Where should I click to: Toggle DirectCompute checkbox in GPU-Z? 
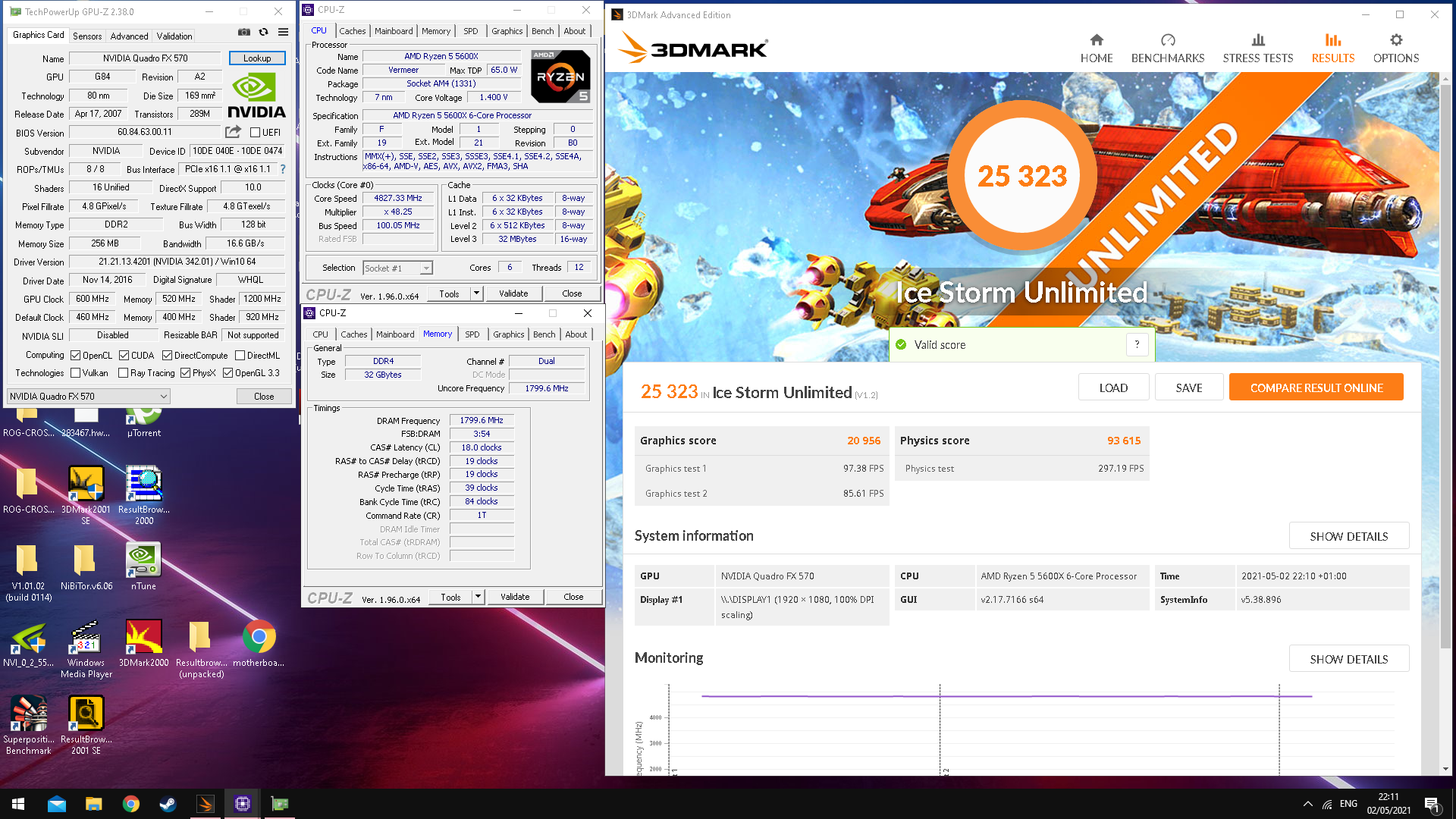coord(167,356)
